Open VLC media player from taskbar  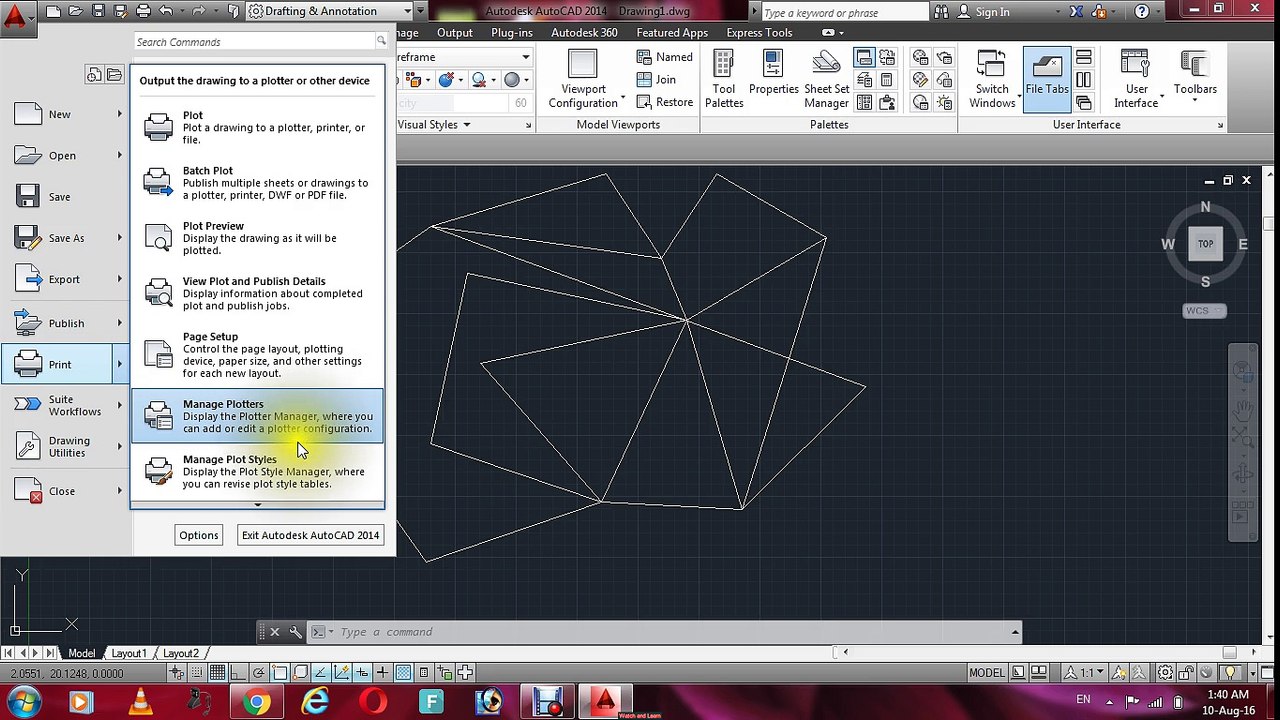point(140,702)
